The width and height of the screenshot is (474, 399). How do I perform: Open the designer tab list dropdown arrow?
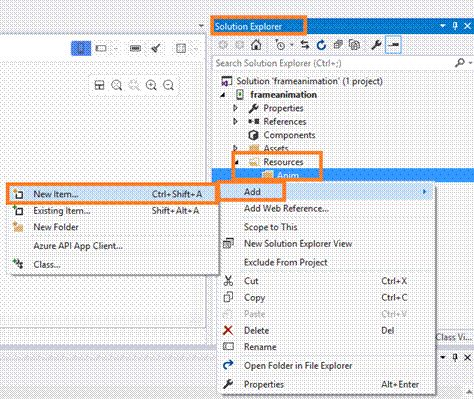point(201,26)
